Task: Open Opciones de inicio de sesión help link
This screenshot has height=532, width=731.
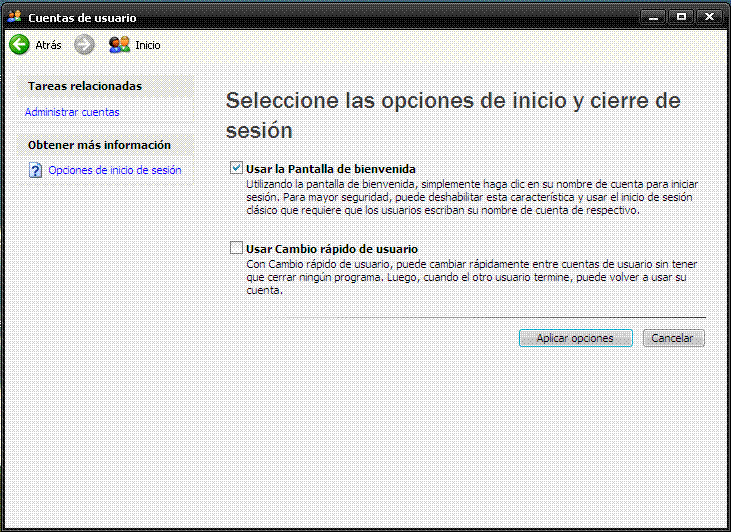Action: [x=115, y=170]
